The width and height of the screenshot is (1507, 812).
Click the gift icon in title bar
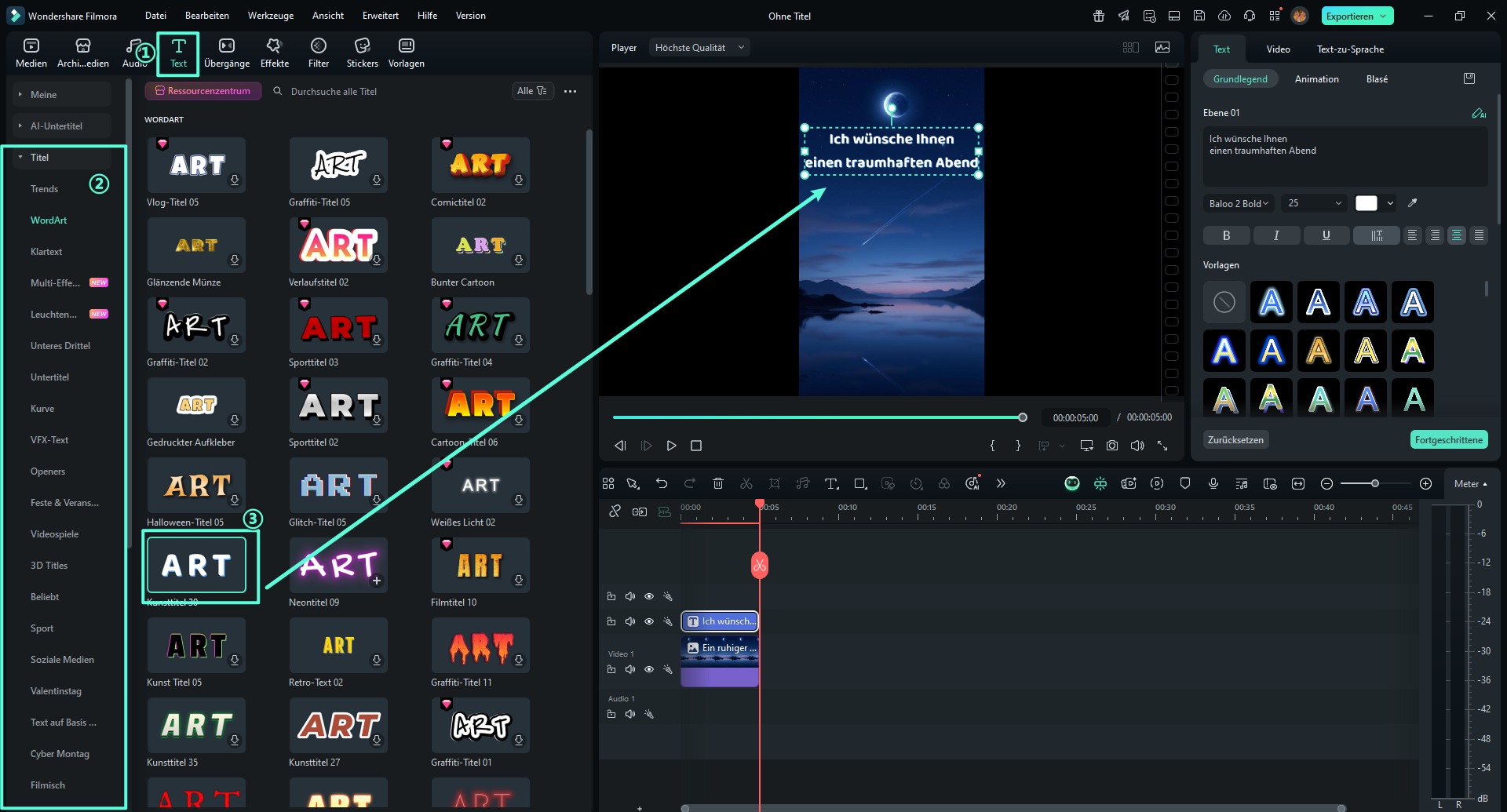(x=1099, y=16)
